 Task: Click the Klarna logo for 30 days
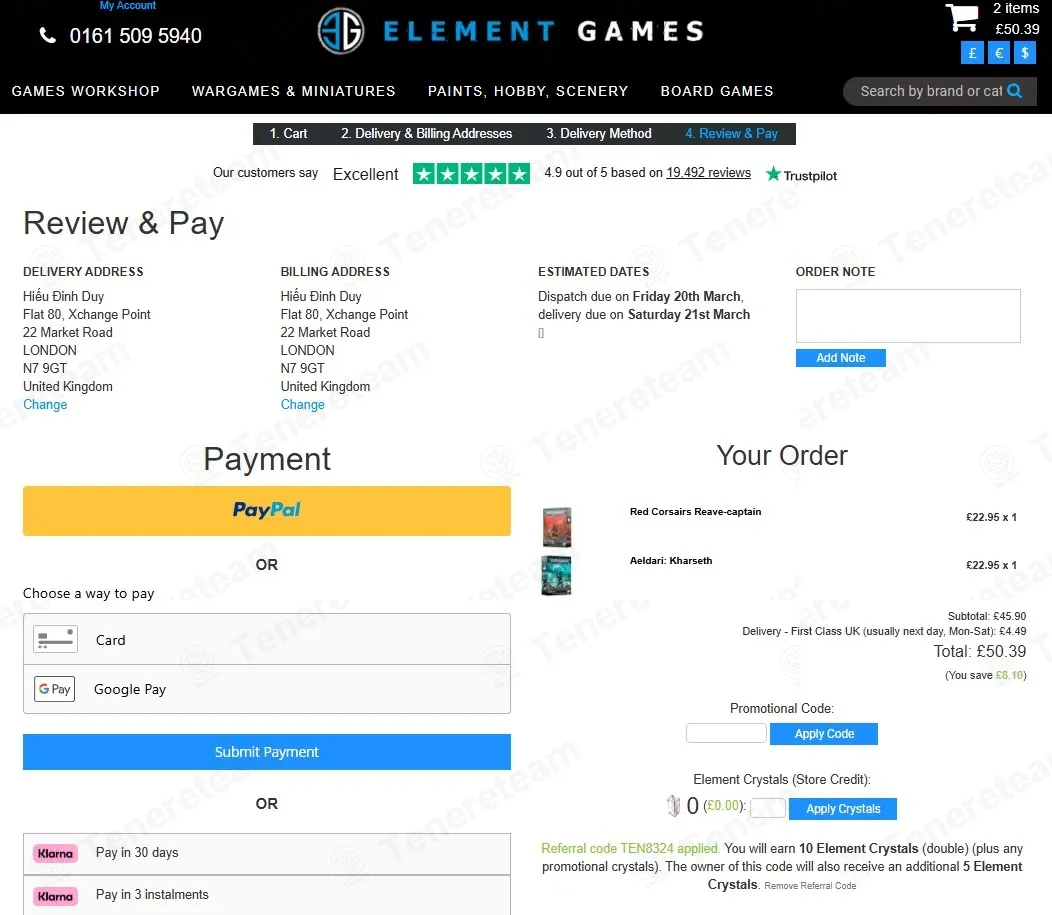pyautogui.click(x=55, y=853)
